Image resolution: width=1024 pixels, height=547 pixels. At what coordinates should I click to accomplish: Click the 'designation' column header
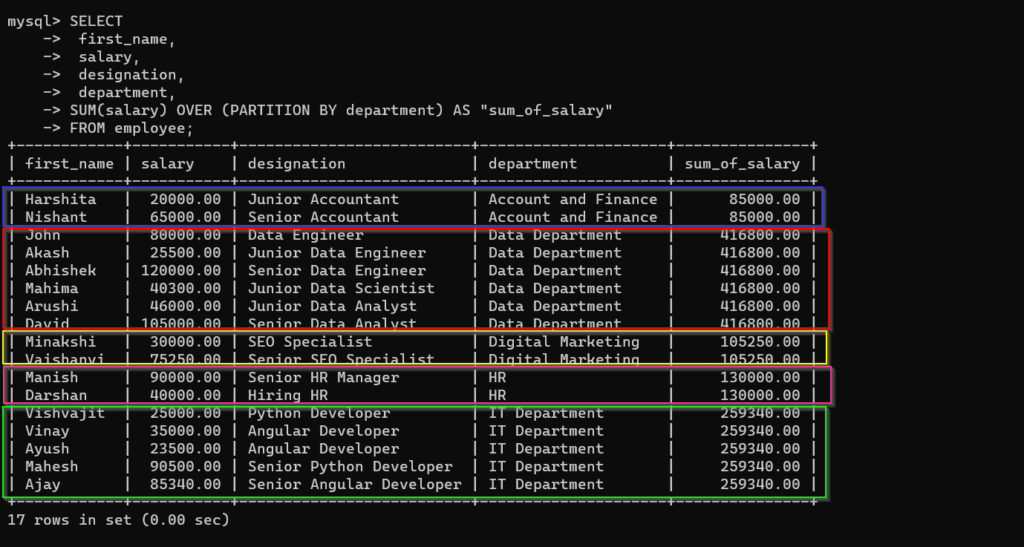(x=296, y=164)
